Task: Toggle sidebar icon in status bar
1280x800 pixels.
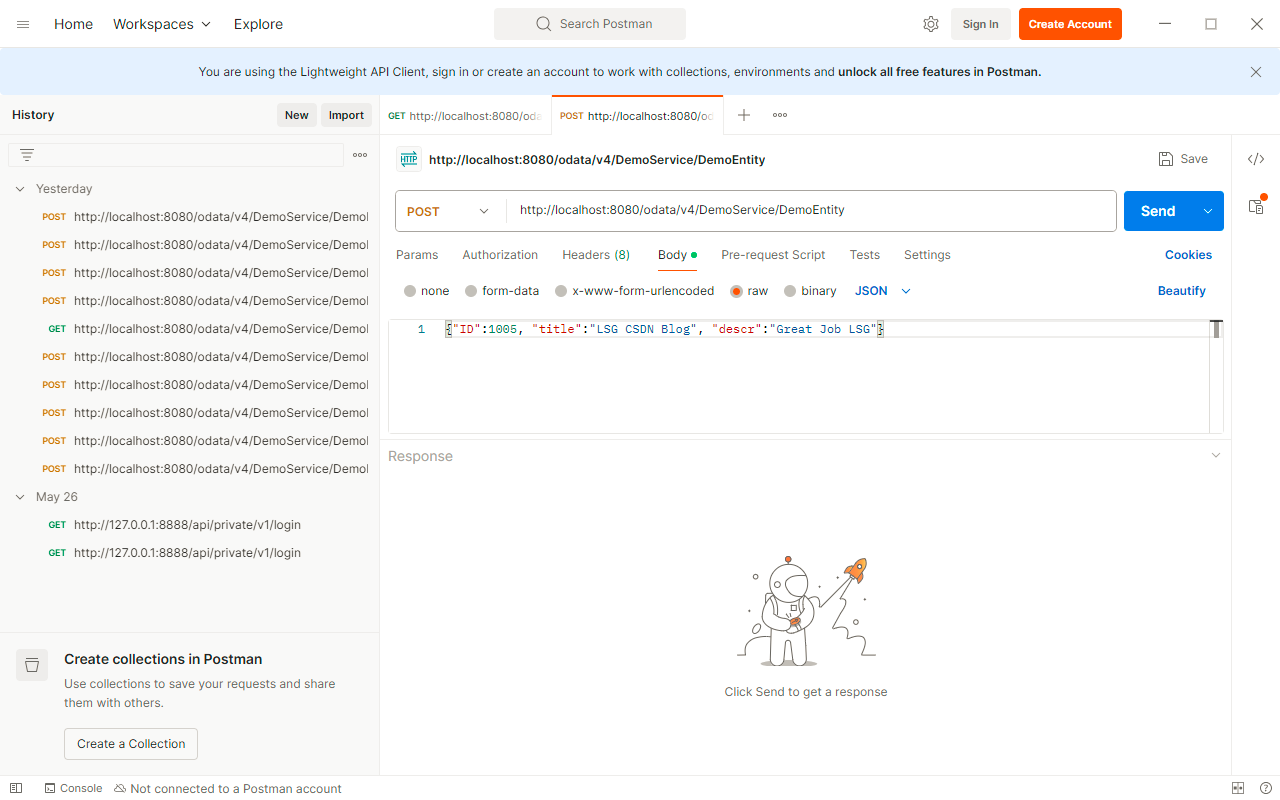Action: 16,788
